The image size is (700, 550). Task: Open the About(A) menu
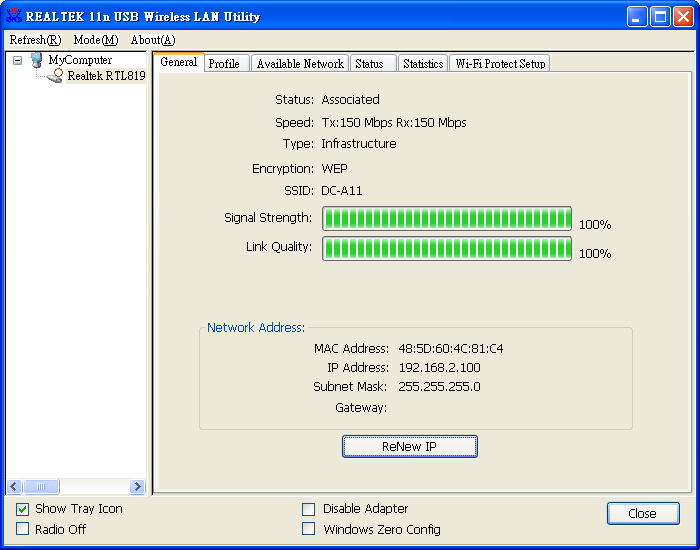(x=153, y=40)
